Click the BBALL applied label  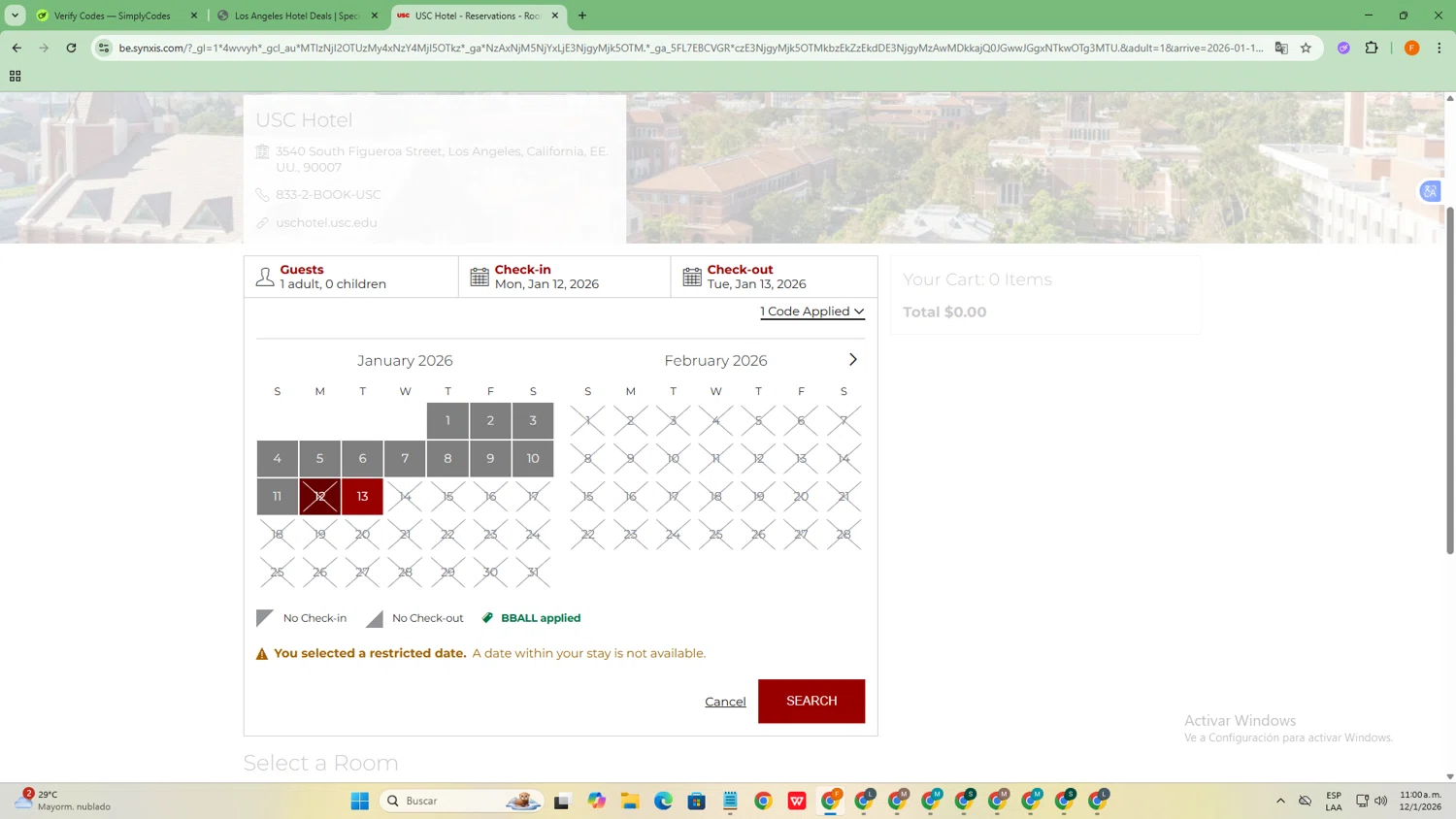click(541, 618)
